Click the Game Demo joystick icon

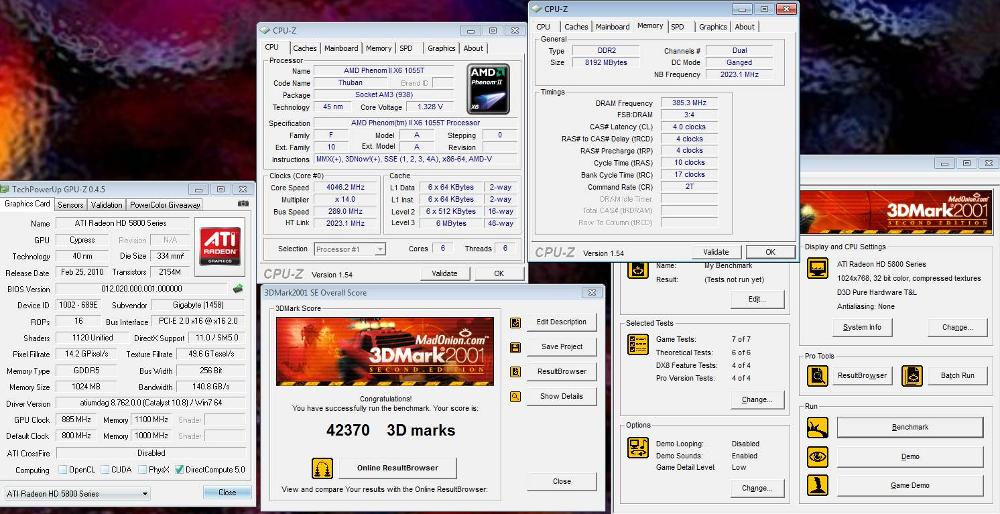(x=818, y=485)
